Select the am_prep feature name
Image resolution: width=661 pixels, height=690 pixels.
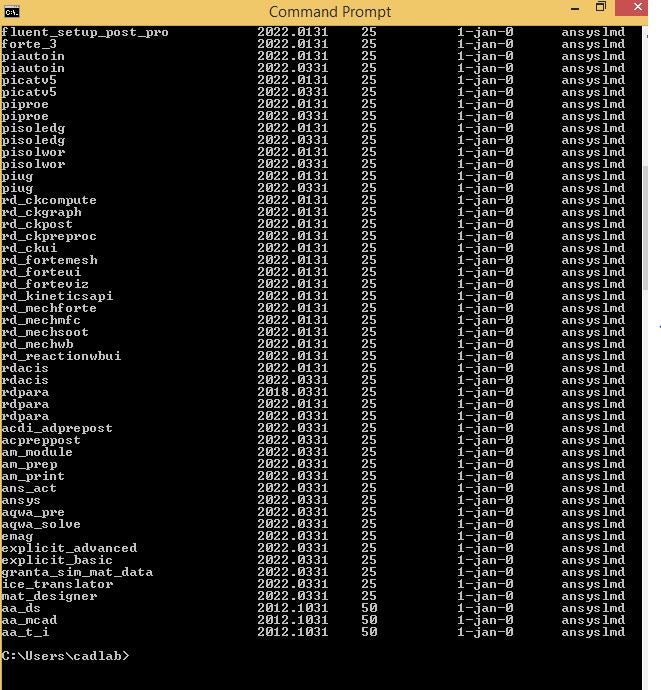(x=29, y=464)
